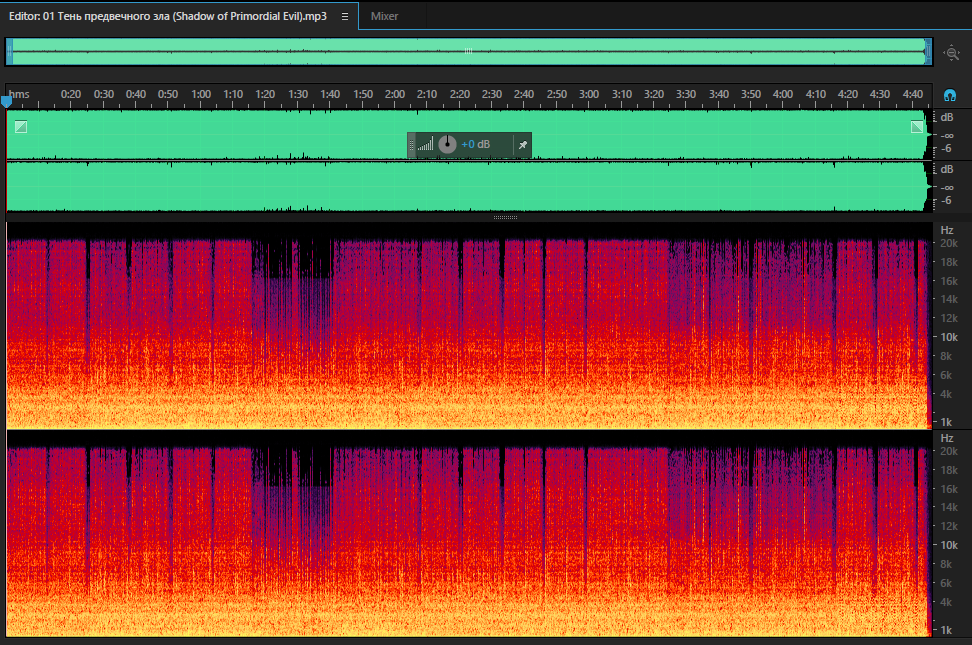Click 1k on the lower frequency scale

[x=947, y=630]
